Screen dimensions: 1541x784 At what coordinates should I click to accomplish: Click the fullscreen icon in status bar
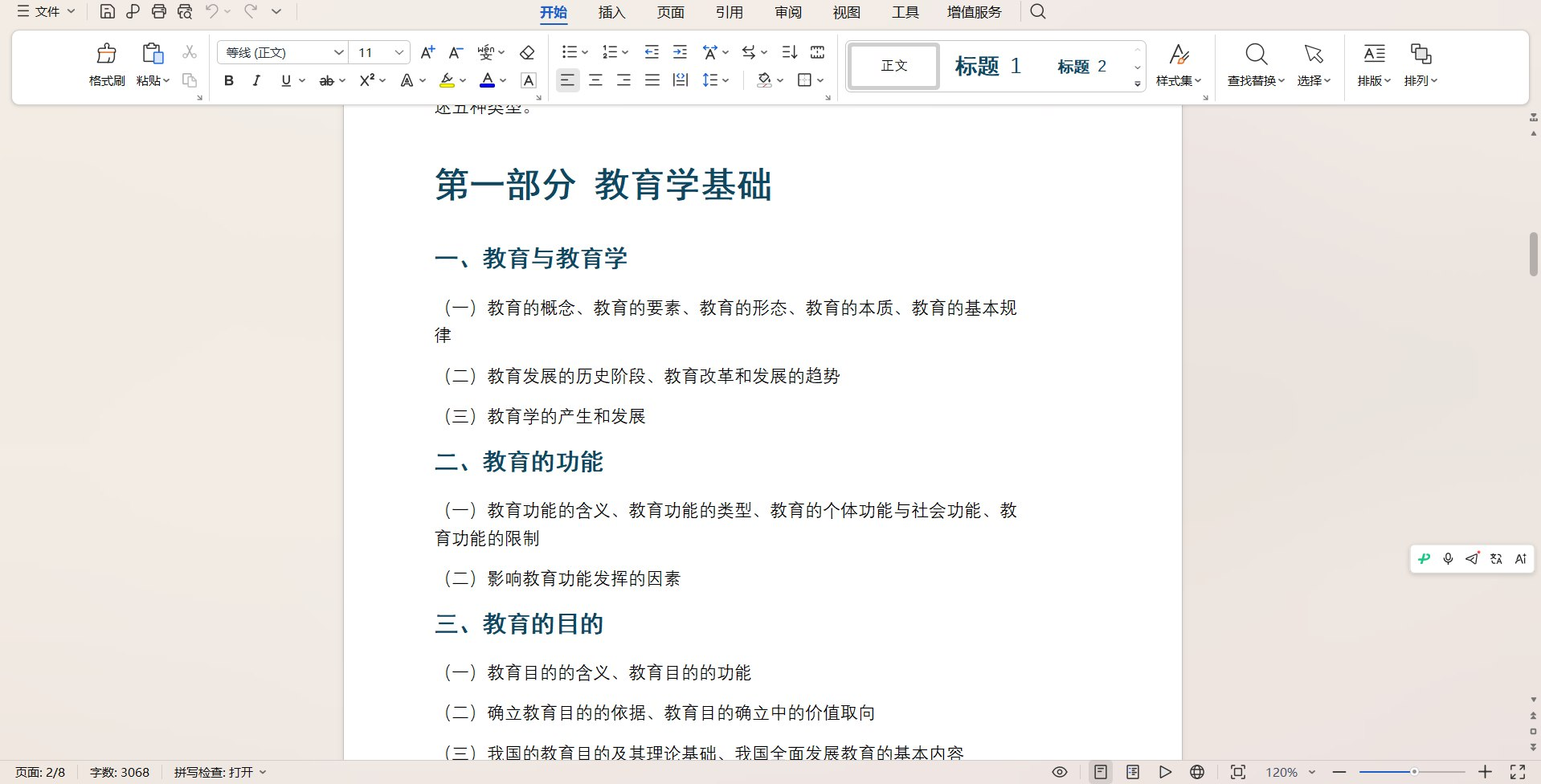pyautogui.click(x=1518, y=772)
